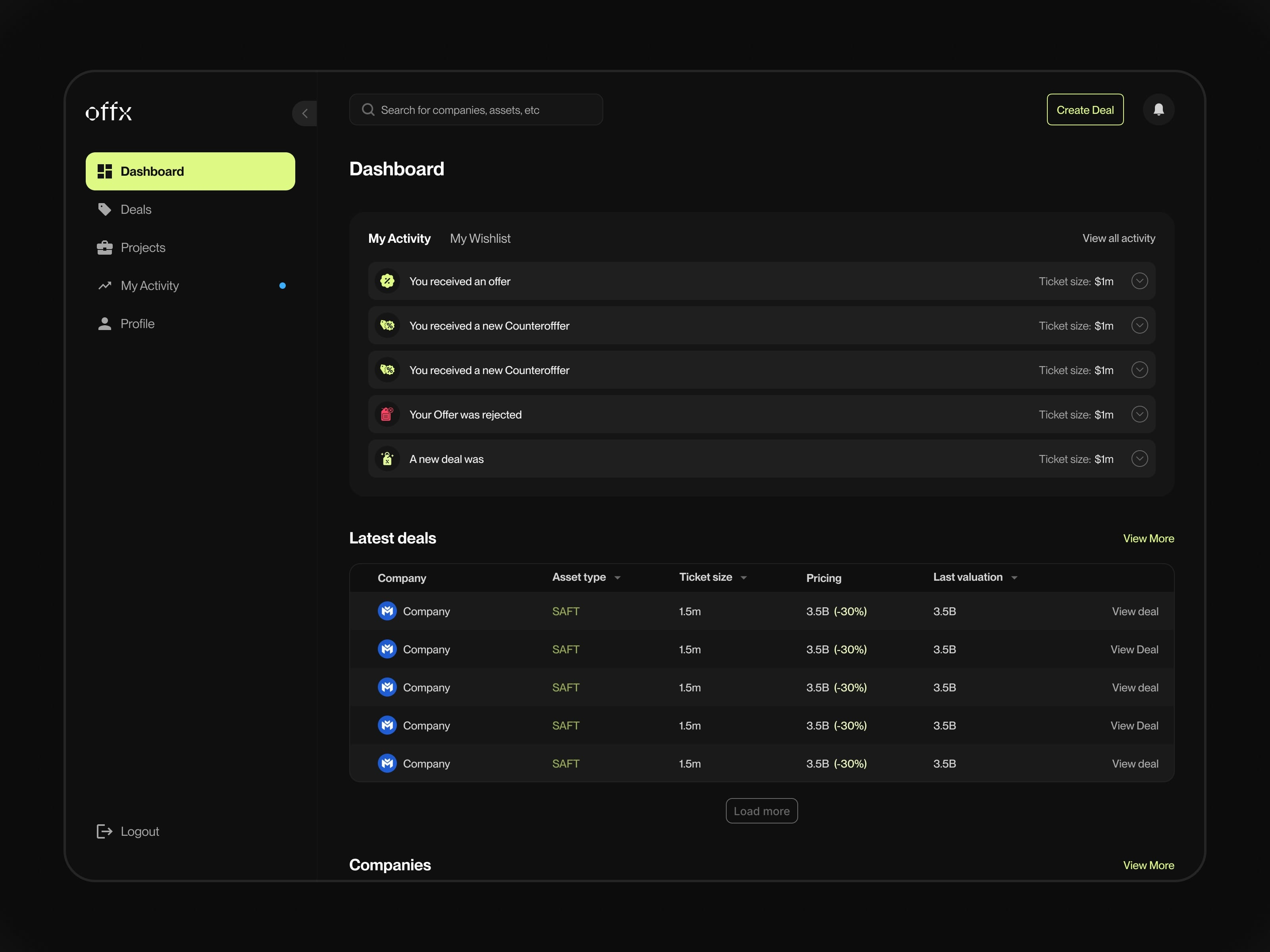Screen dimensions: 1270x952
Task: Switch to the My Wishlist tab
Action: coord(480,238)
